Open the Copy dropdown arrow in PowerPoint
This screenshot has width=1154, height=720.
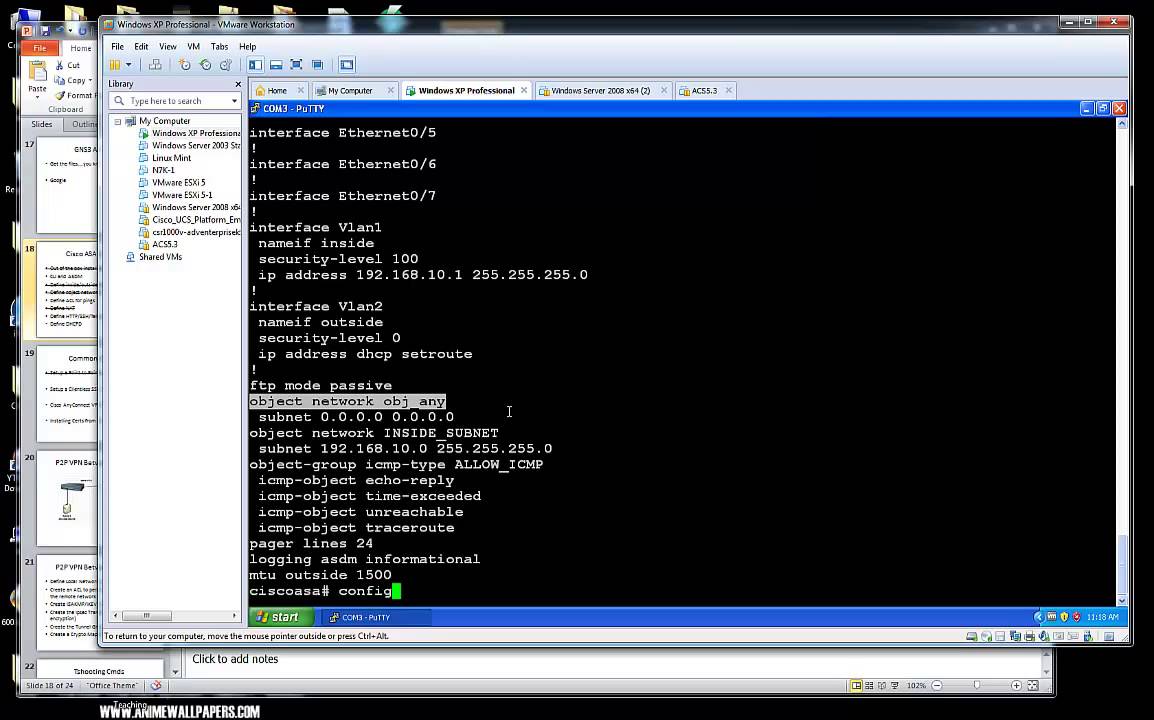tap(90, 80)
